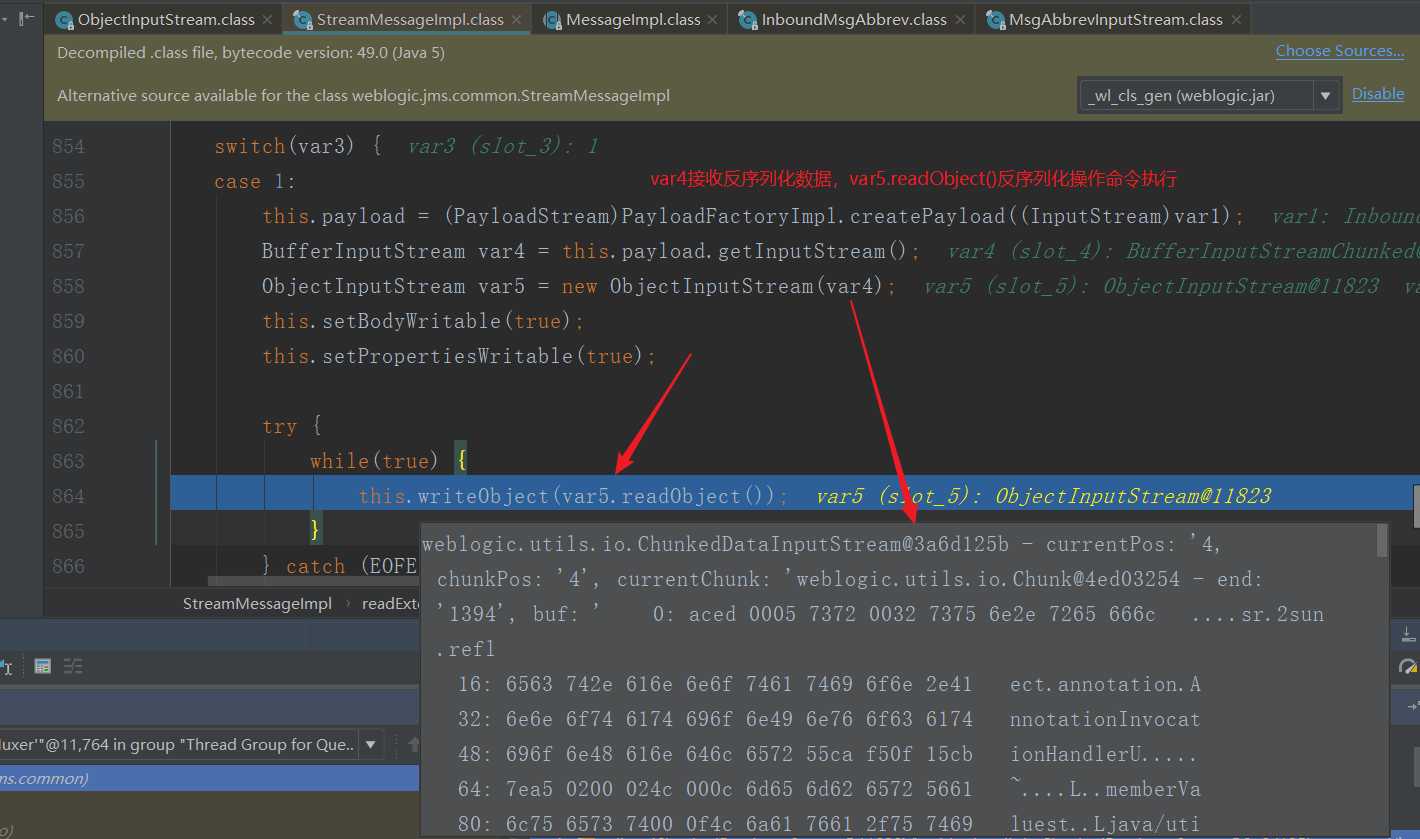This screenshot has height=839, width=1420.
Task: Click the class icon on MsgAbbrevInputStream.class tab
Action: (x=994, y=19)
